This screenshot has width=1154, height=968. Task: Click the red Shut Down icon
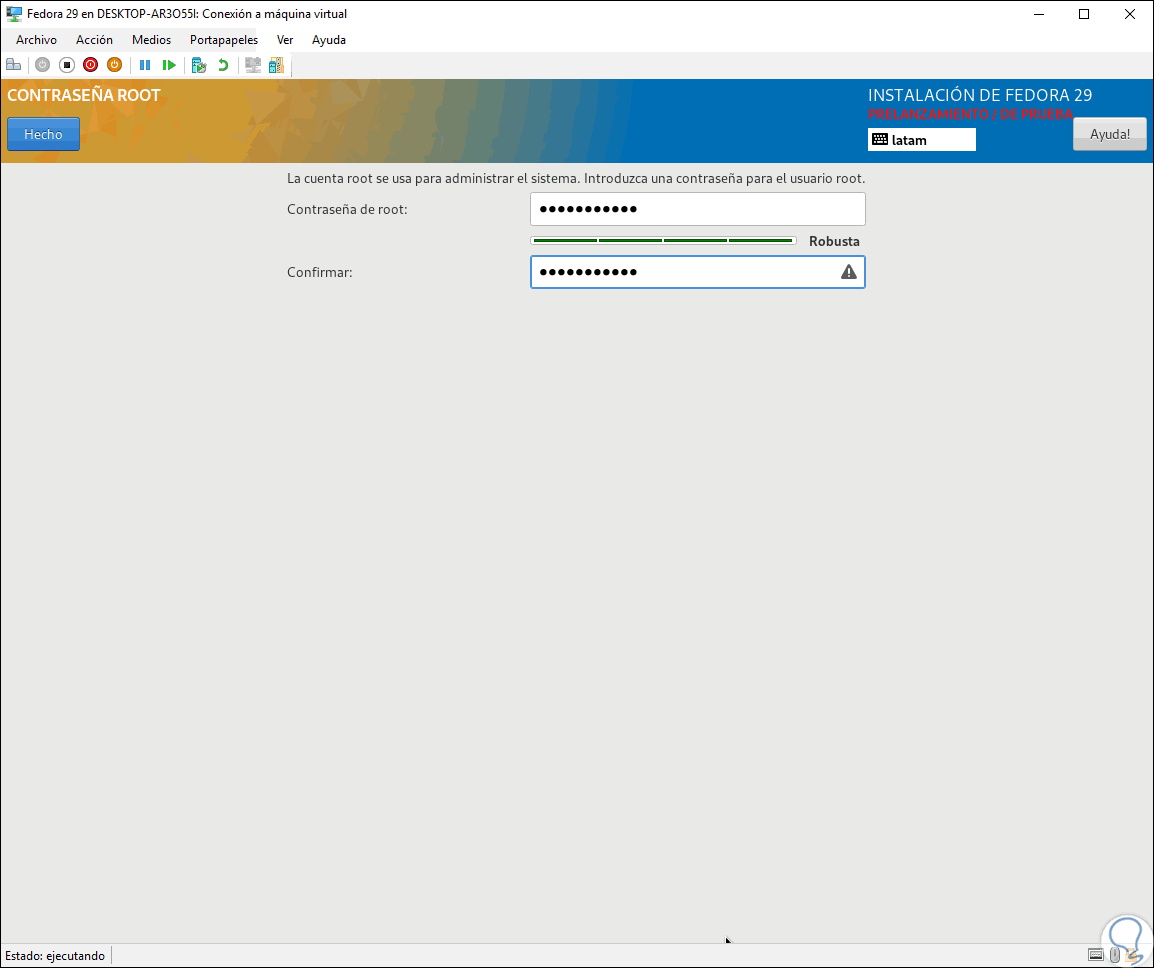coord(91,65)
